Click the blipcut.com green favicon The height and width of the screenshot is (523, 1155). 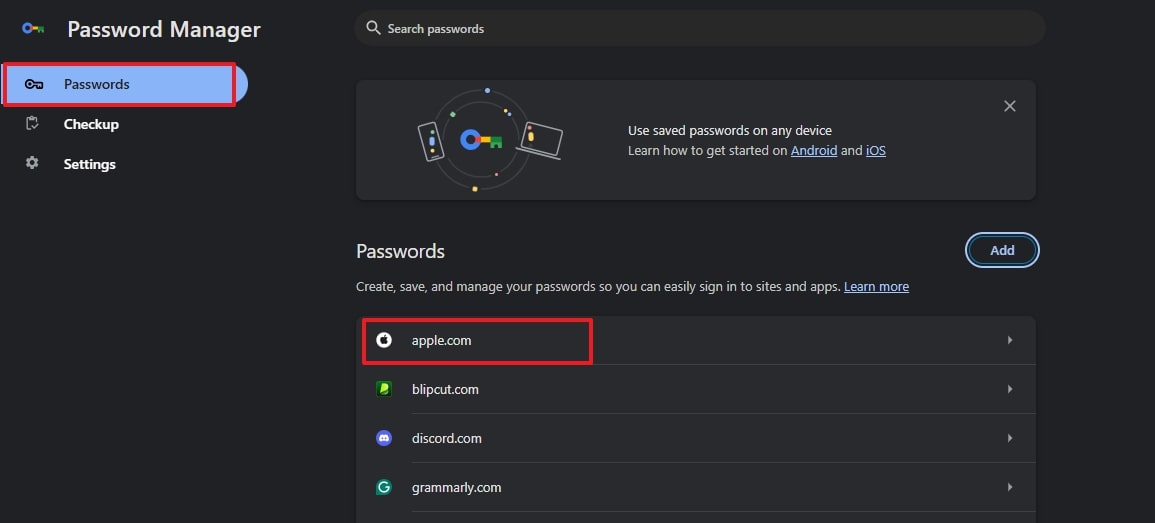(x=384, y=389)
